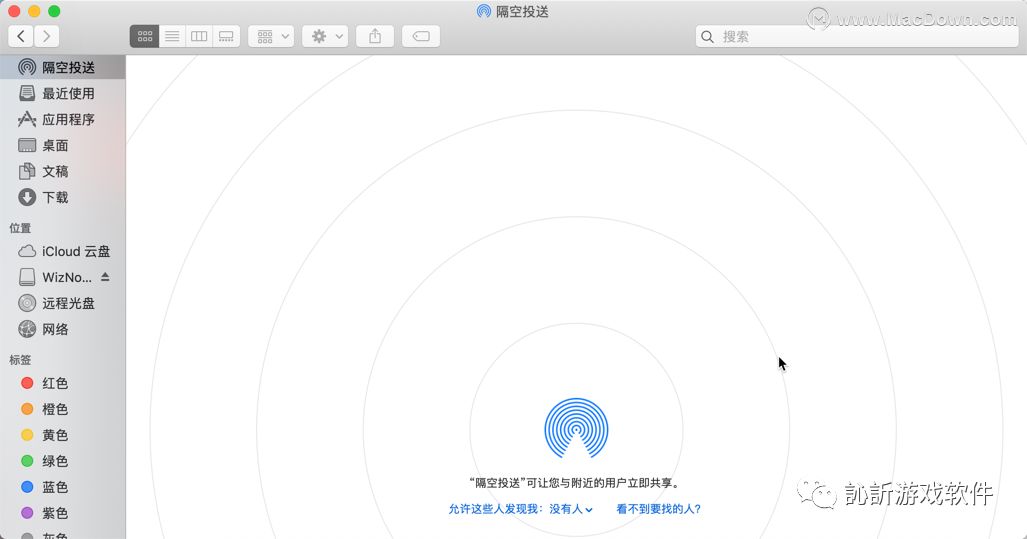This screenshot has height=539, width=1027.
Task: Open 桌面 in the sidebar
Action: coord(62,145)
